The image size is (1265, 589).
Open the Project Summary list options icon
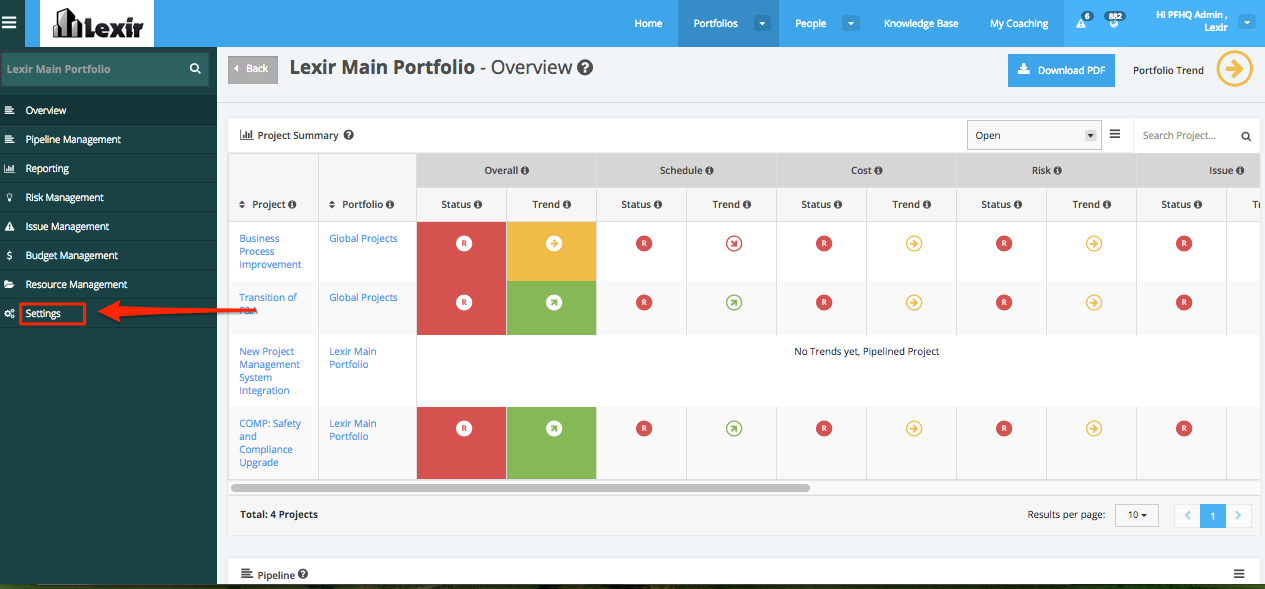click(1115, 134)
